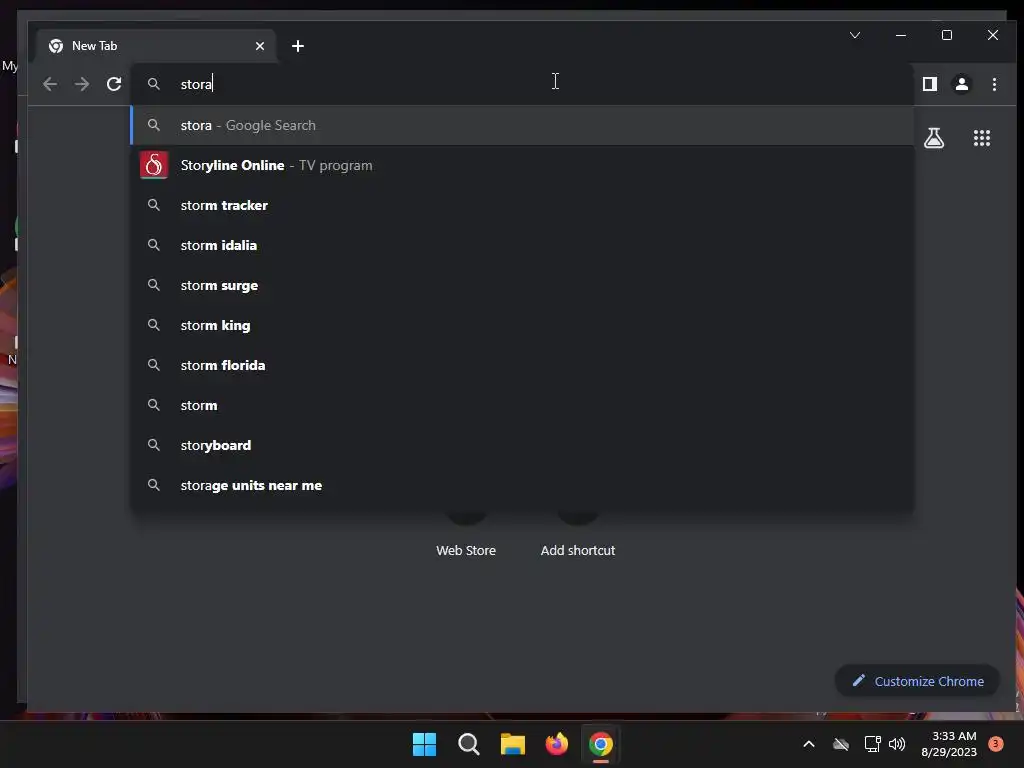The width and height of the screenshot is (1024, 768).
Task: Click the Customize Chrome button
Action: click(x=918, y=681)
